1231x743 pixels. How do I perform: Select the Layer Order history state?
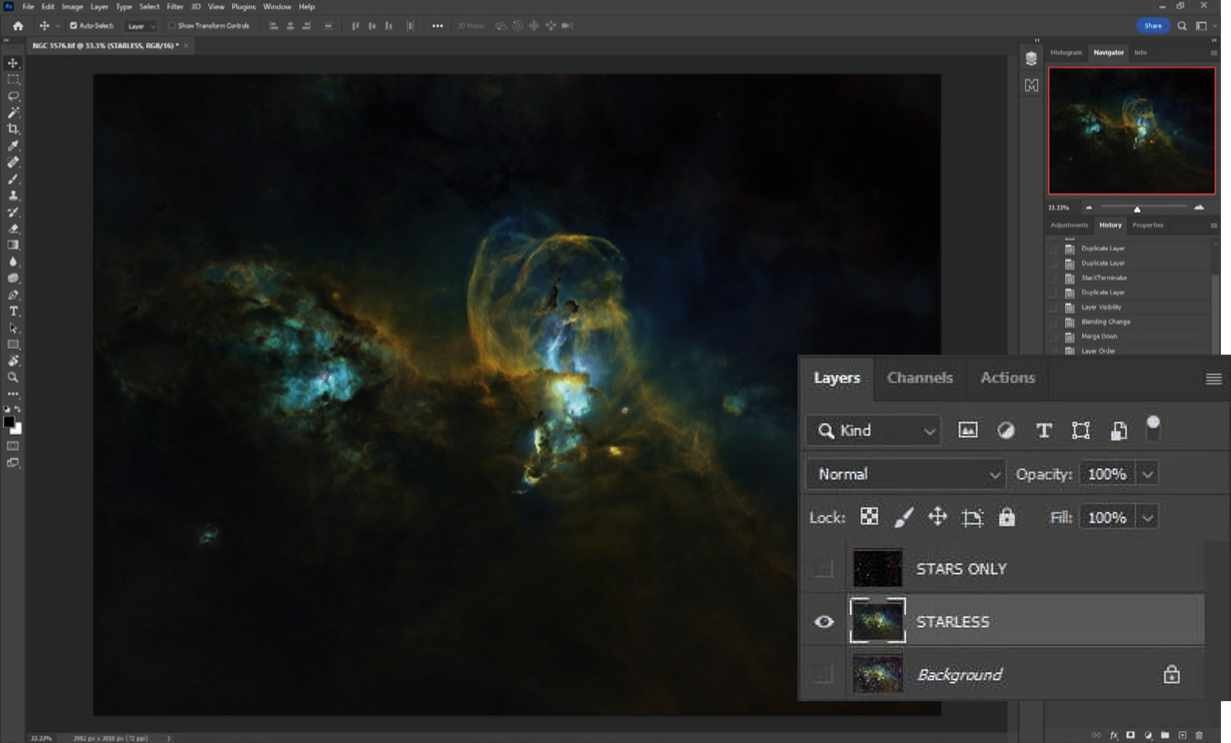pos(1098,351)
